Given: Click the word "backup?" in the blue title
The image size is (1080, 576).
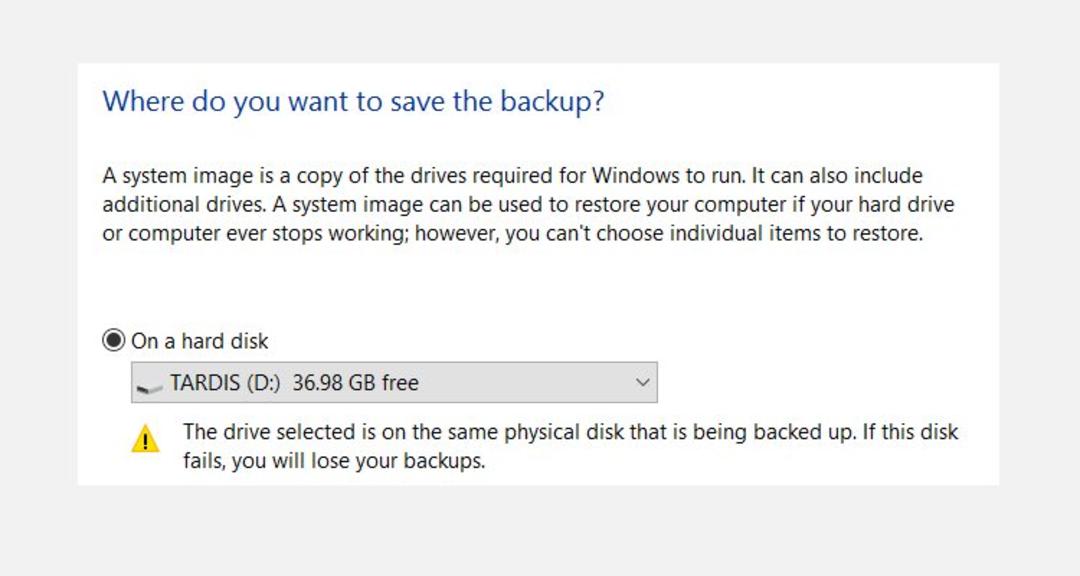Looking at the screenshot, I should 552,102.
